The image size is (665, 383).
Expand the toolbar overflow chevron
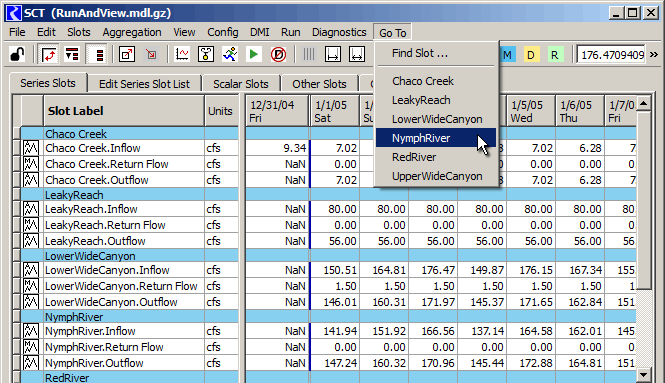pos(654,55)
